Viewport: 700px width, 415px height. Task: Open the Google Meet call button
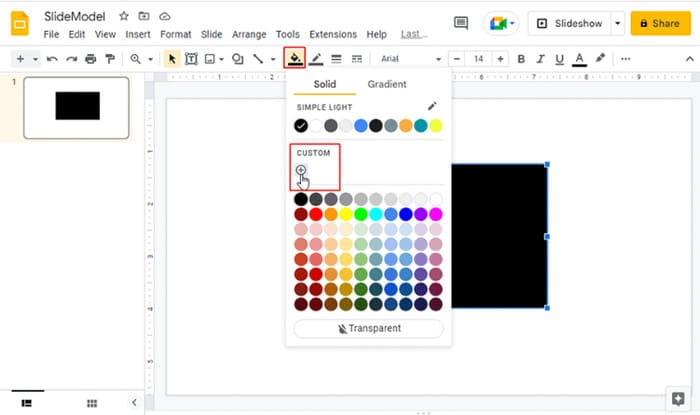501,23
